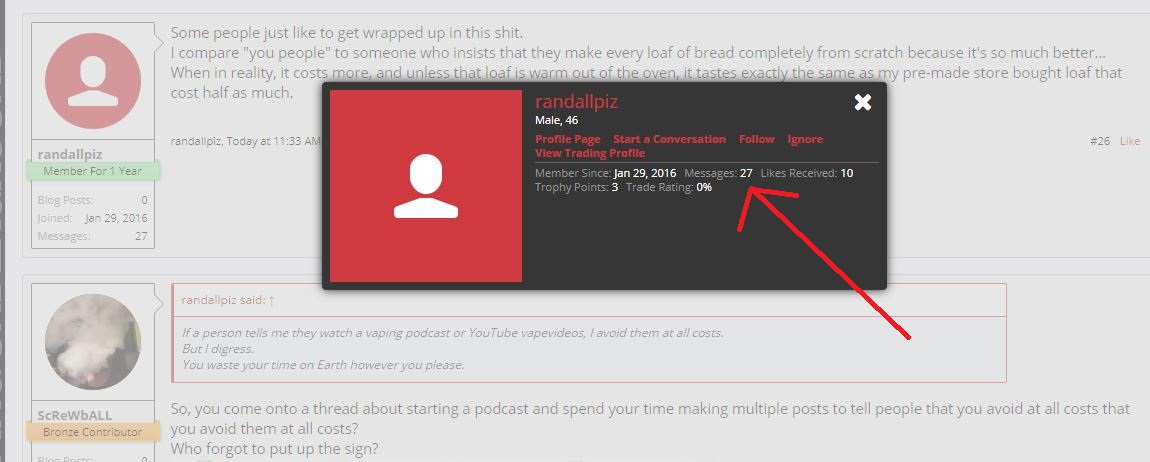The image size is (1150, 462).
Task: Click randallpiz username in popup header
Action: coord(576,102)
